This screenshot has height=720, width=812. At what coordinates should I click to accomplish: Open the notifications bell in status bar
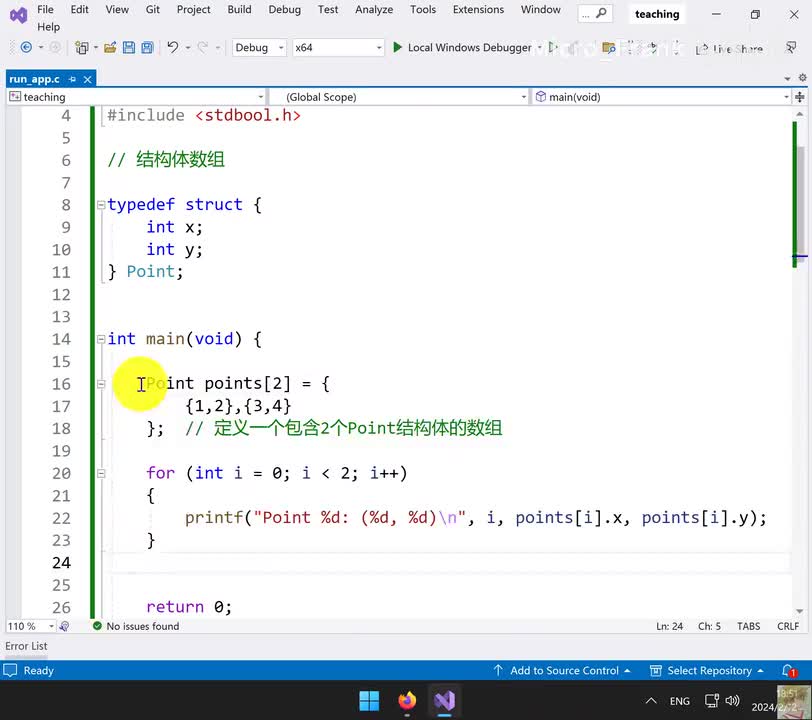pyautogui.click(x=789, y=671)
